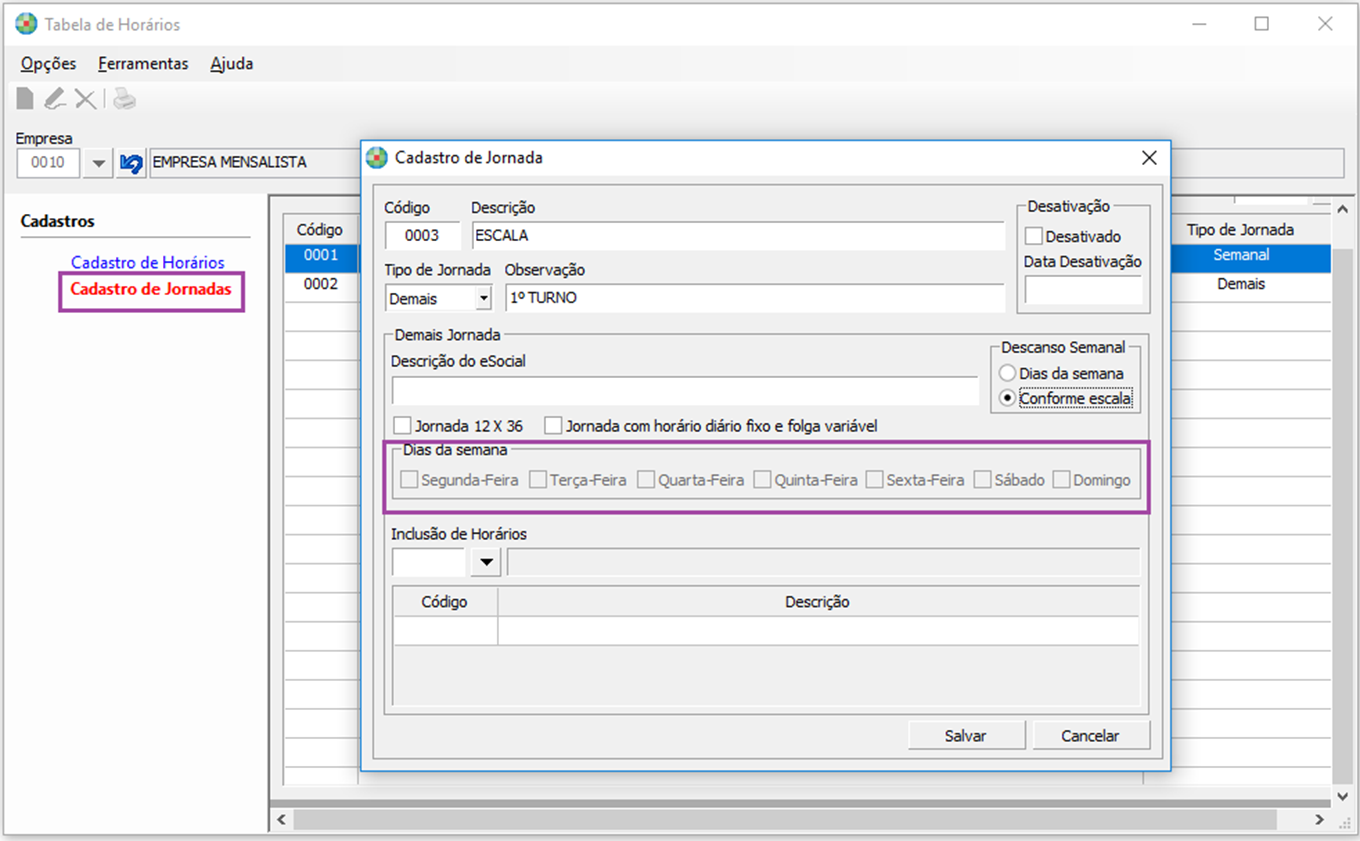
Task: Open the Opções menu
Action: point(48,63)
